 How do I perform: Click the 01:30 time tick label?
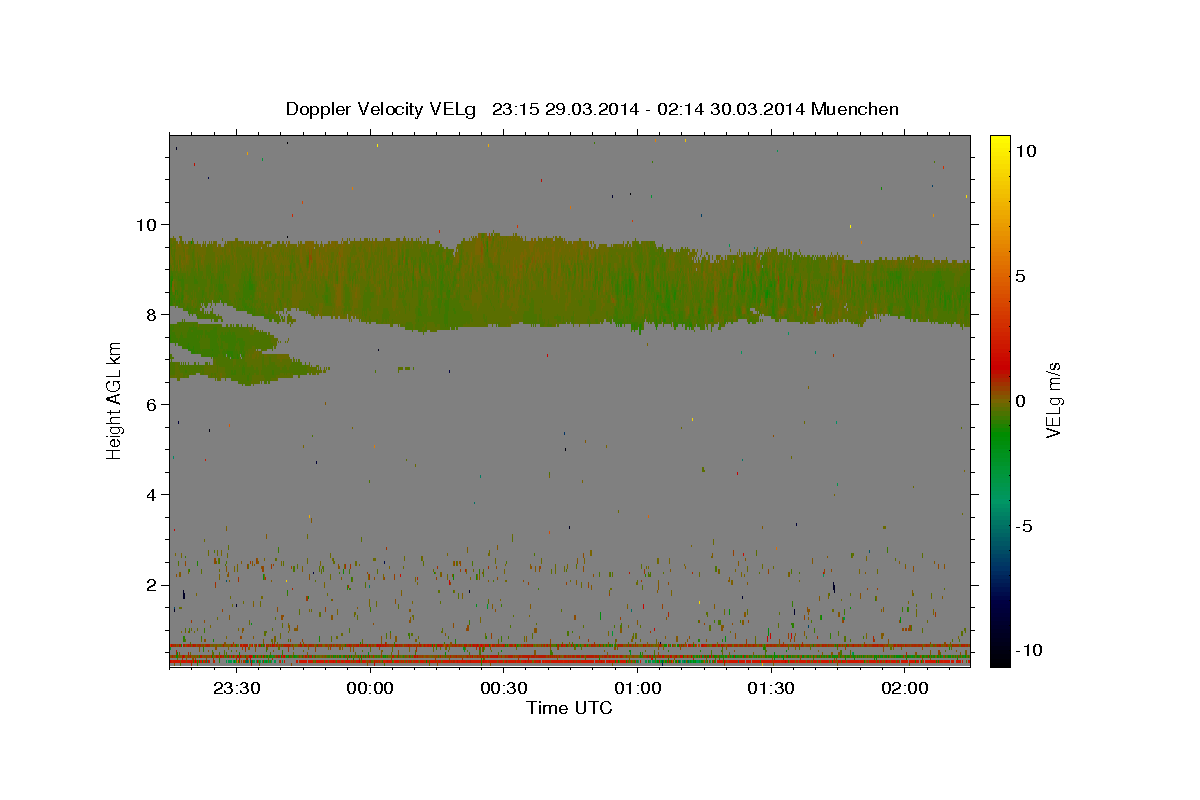pyautogui.click(x=771, y=689)
